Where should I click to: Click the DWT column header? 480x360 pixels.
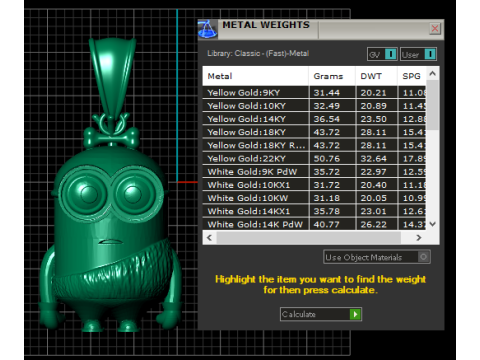[x=376, y=76]
